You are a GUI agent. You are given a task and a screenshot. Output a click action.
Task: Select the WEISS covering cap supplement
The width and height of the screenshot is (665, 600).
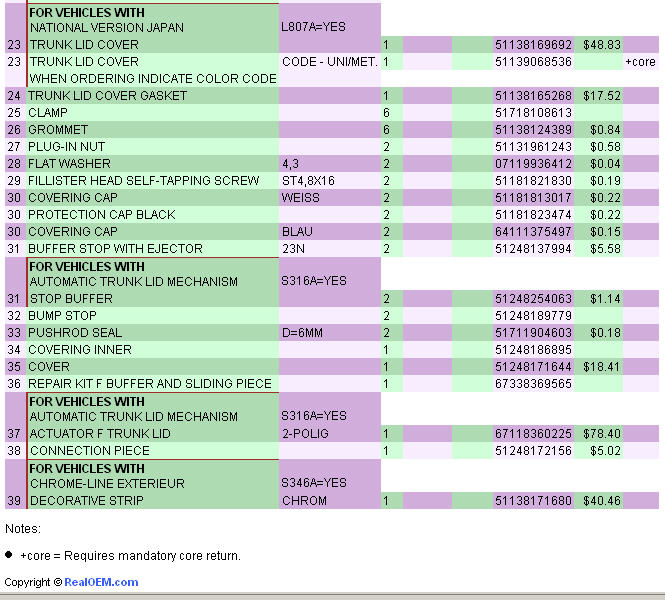point(301,198)
